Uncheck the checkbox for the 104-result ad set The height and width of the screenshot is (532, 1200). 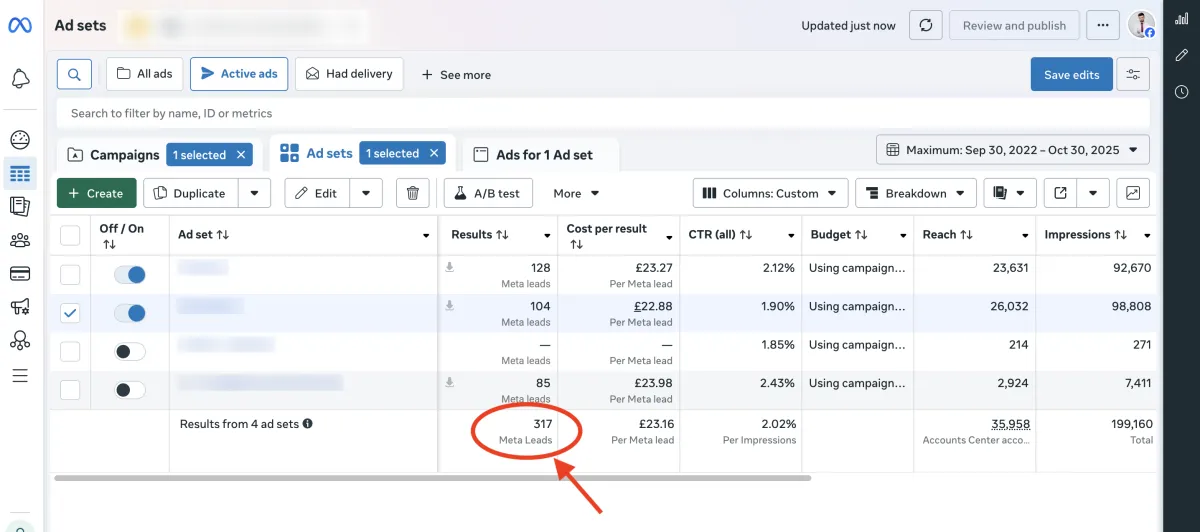tap(70, 313)
